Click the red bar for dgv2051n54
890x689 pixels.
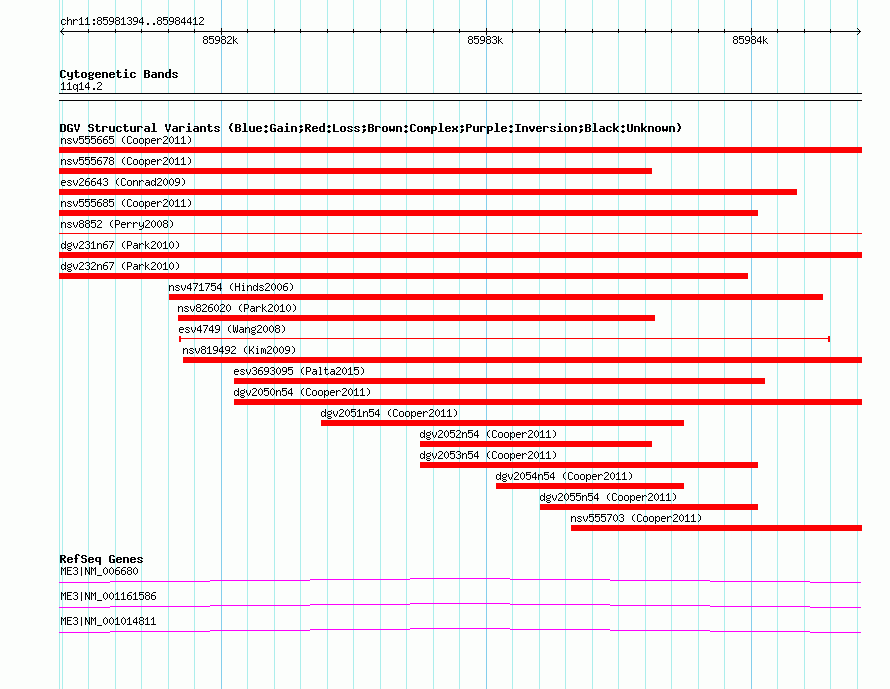click(502, 423)
